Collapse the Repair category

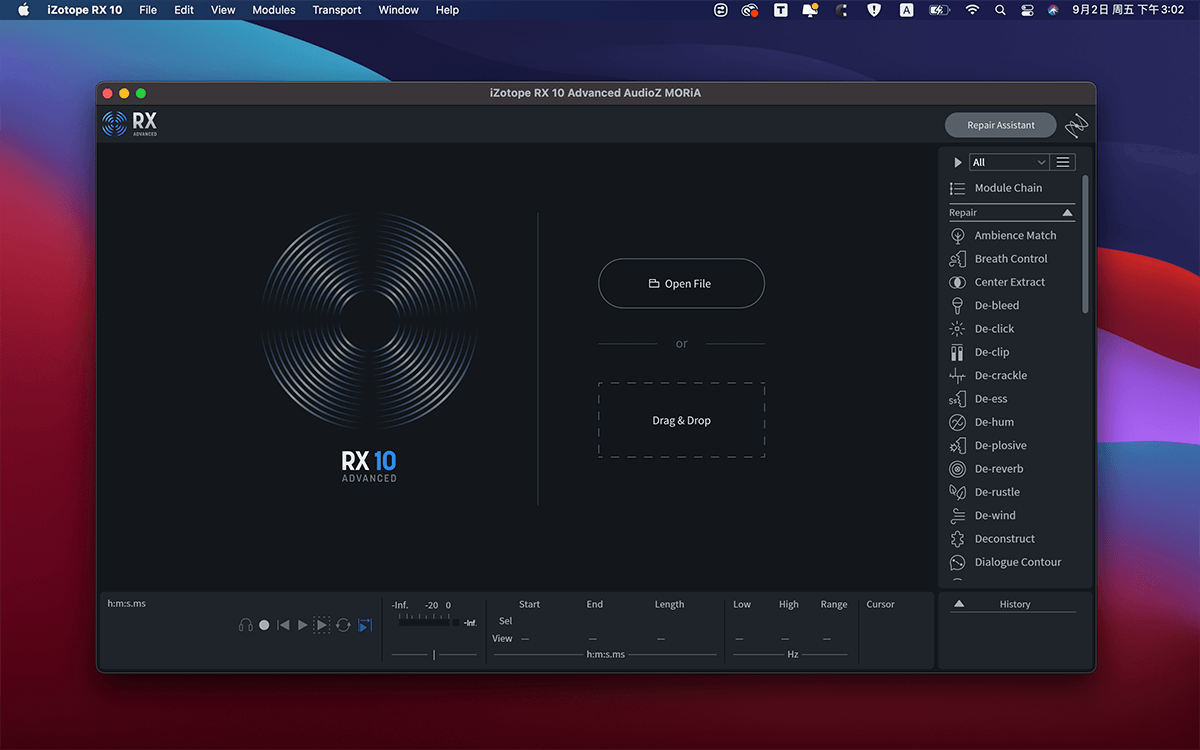pyautogui.click(x=1067, y=213)
